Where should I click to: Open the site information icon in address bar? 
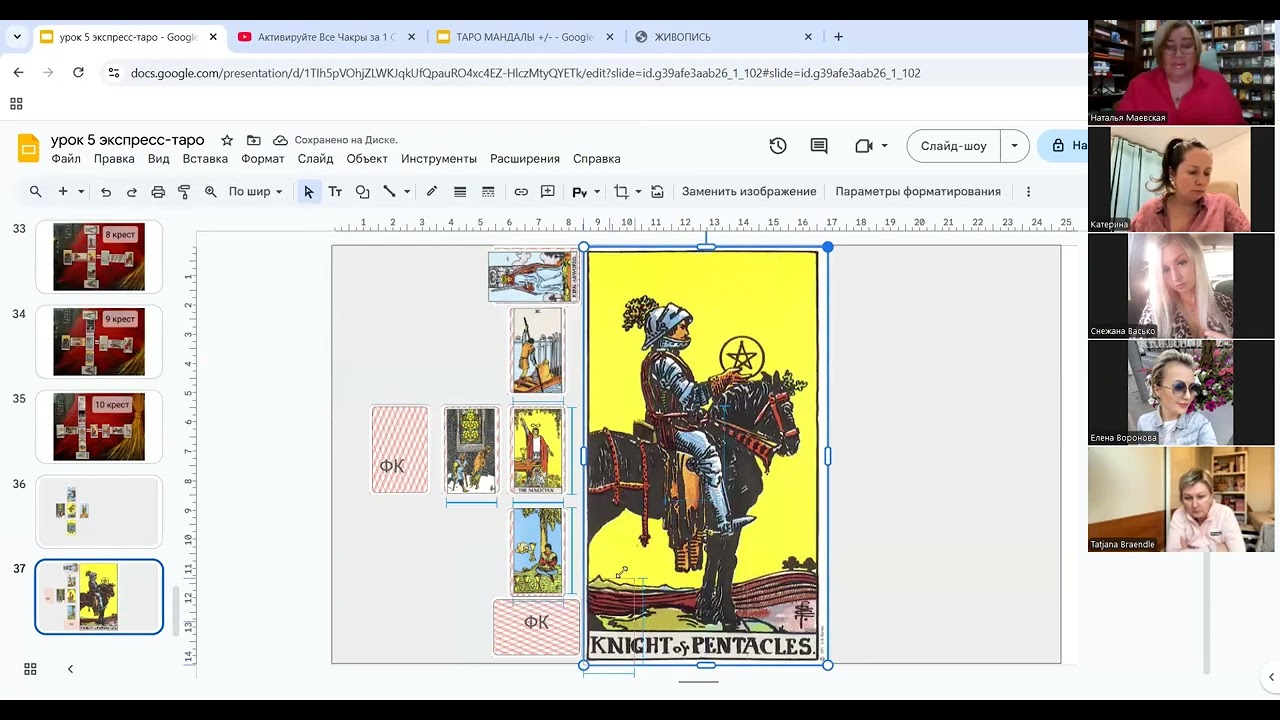(113, 73)
